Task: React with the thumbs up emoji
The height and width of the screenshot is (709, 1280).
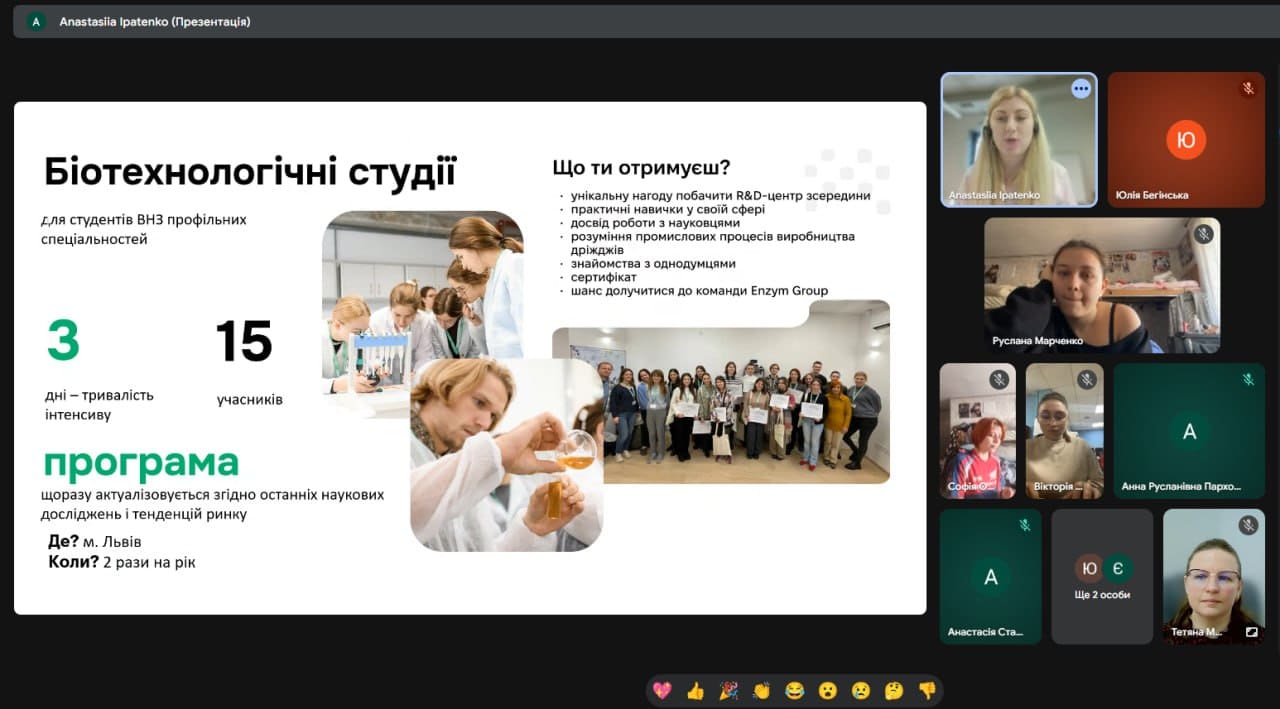Action: pyautogui.click(x=695, y=690)
